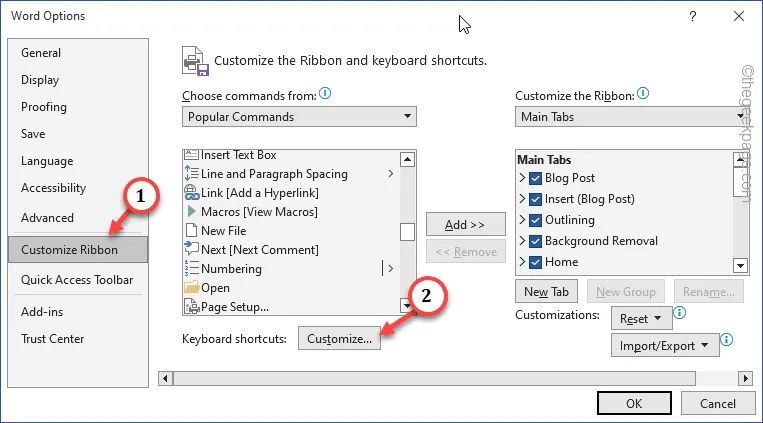Open the Trust Center category
The width and height of the screenshot is (763, 423).
coord(53,339)
